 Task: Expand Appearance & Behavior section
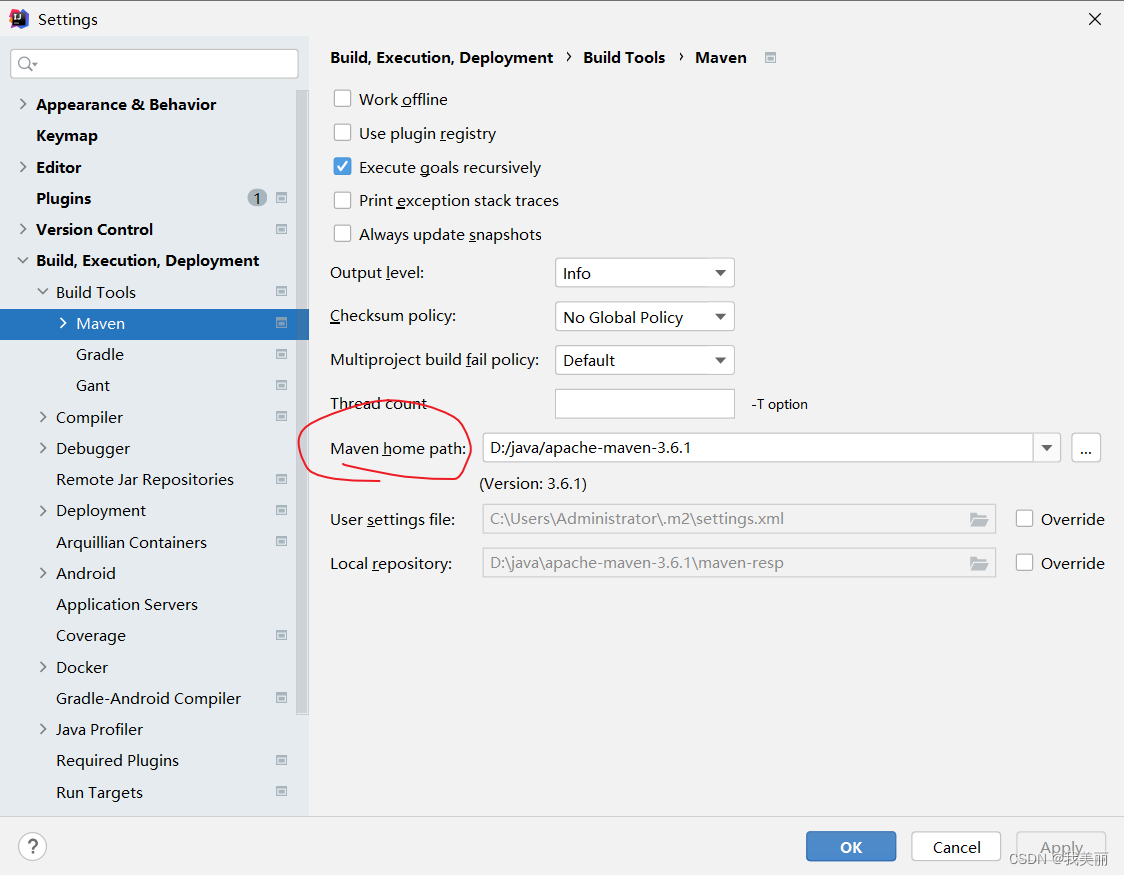(x=23, y=104)
